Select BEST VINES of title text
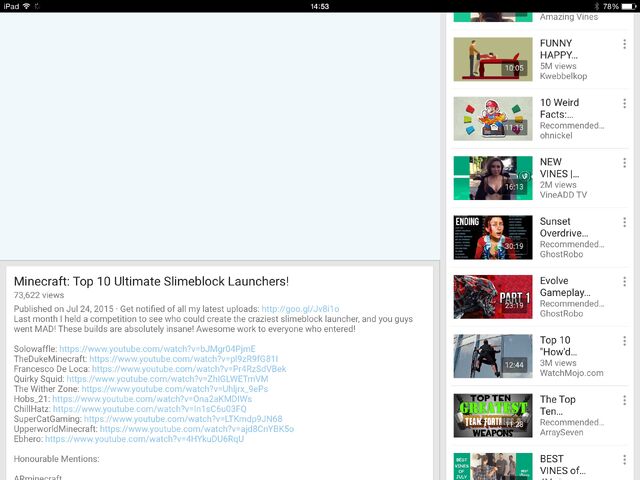This screenshot has height=480, width=640. coord(562,464)
